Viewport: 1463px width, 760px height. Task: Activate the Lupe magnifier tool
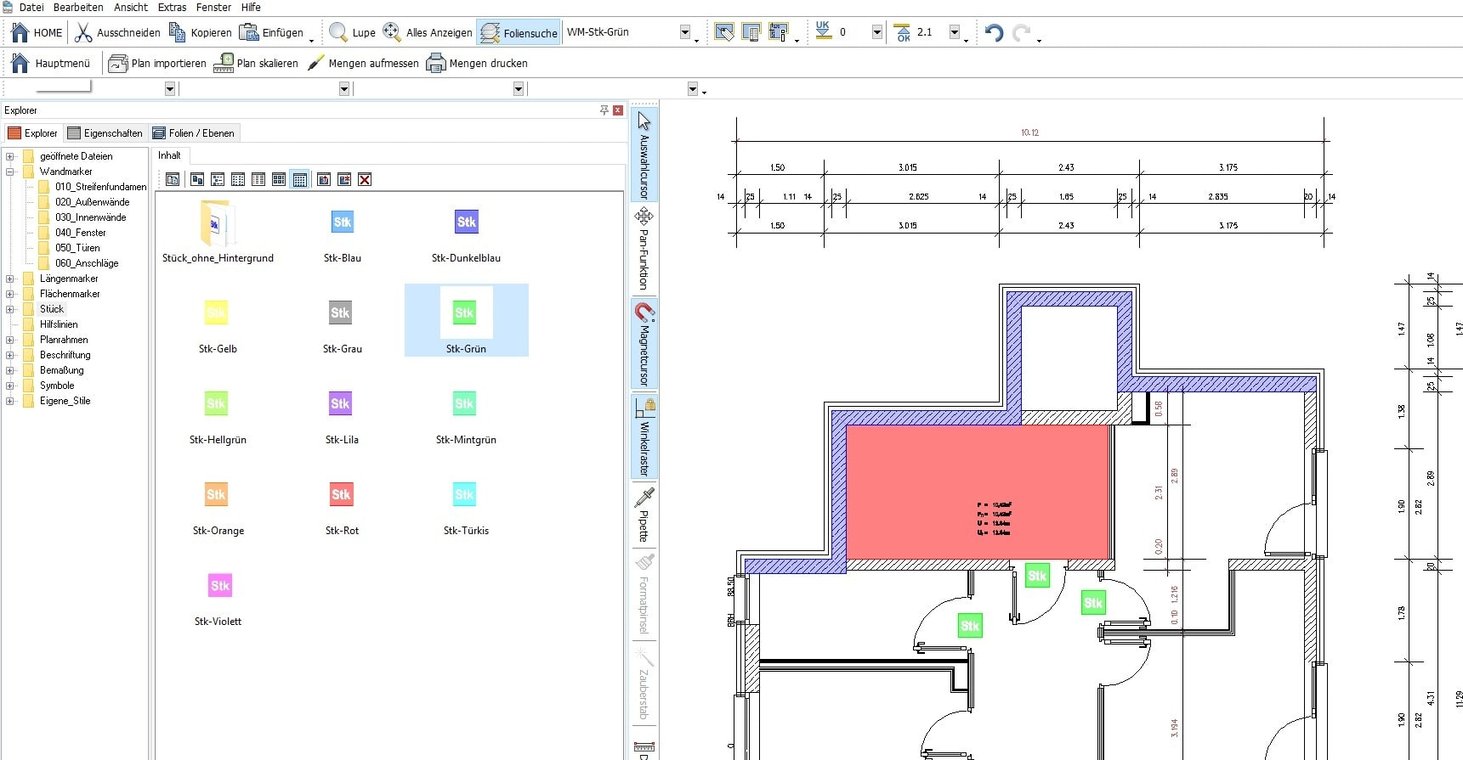pos(352,33)
